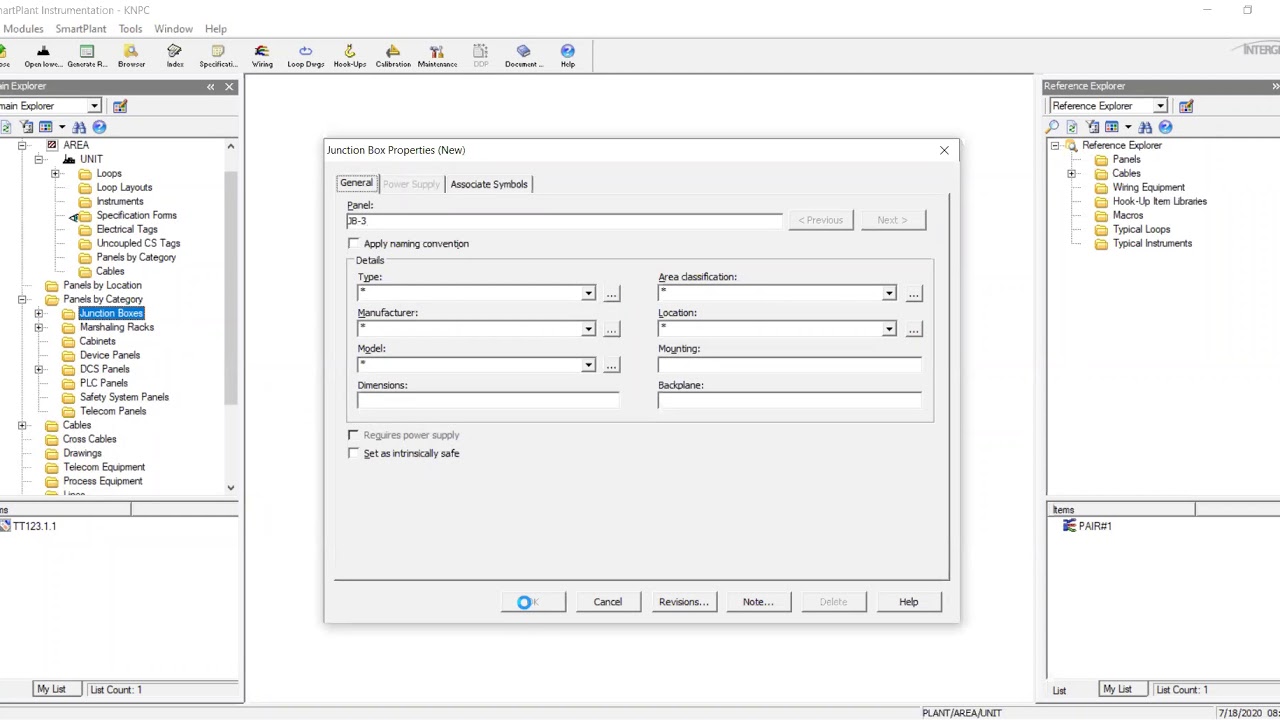The image size is (1280, 720).
Task: Open the Model dropdown list
Action: [588, 365]
